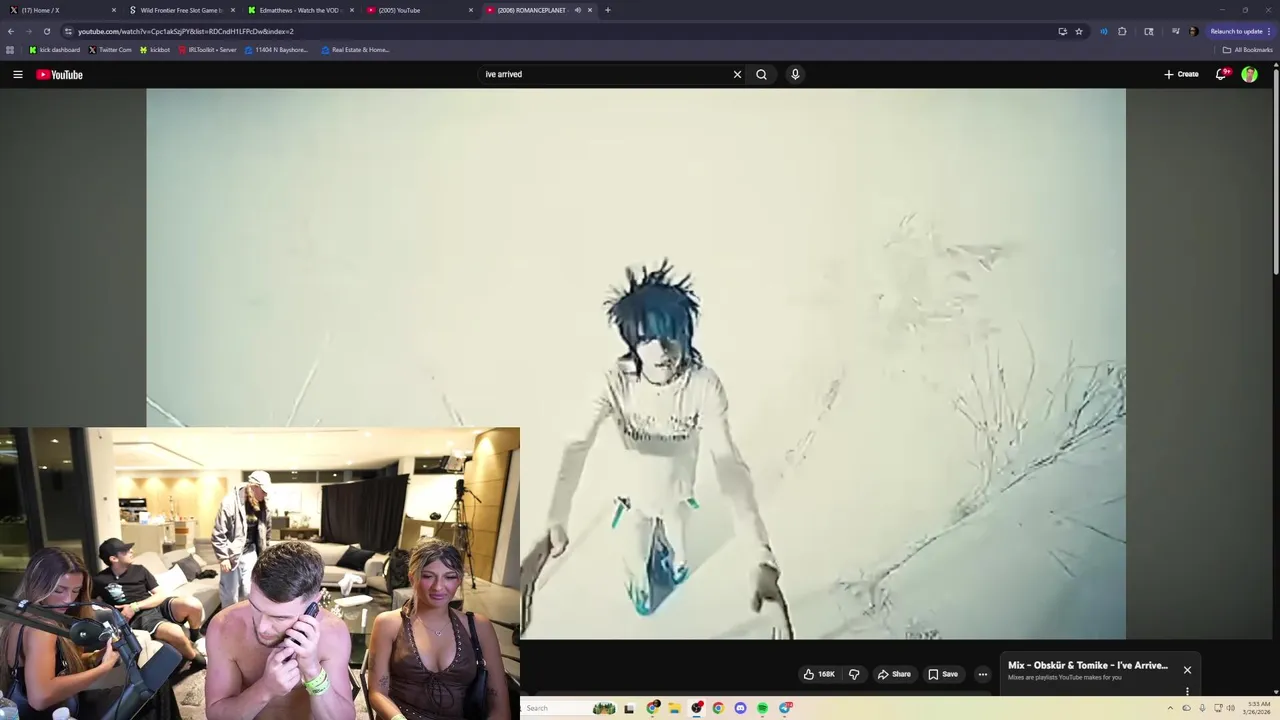Open All Bookmarks folder

1247,49
